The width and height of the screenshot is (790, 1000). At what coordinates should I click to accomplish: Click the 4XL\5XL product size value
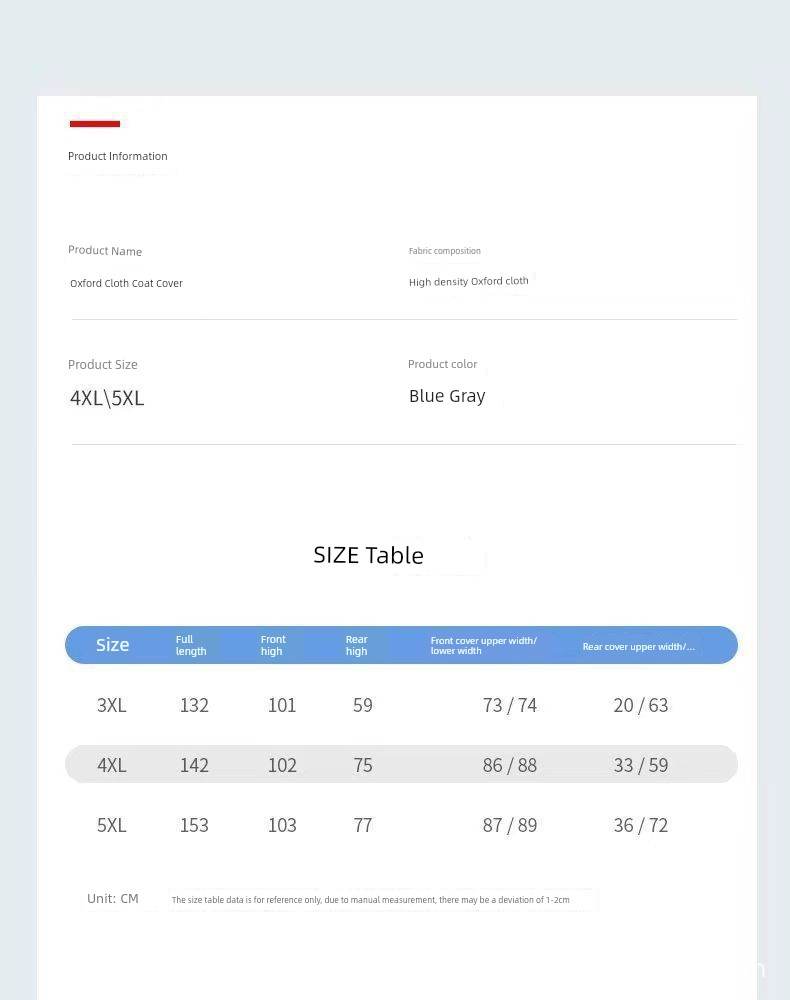point(107,398)
